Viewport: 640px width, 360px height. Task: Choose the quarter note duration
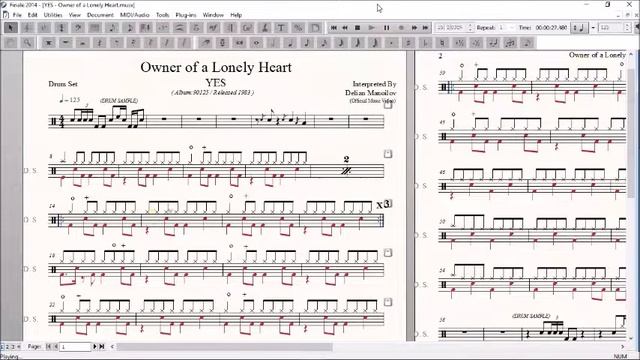click(290, 43)
